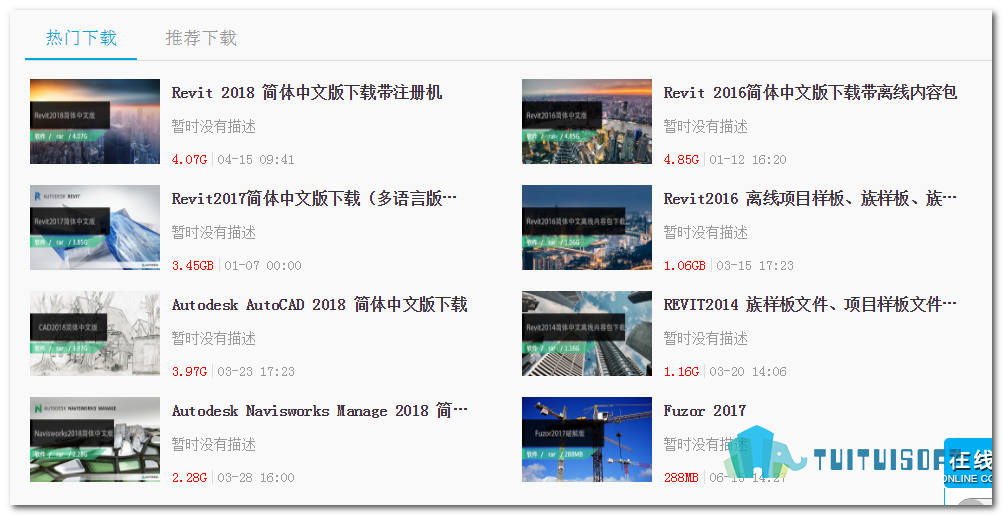Viewport: 1003px width, 516px height.
Task: Click the date 01-12 16:20
Action: (x=748, y=159)
